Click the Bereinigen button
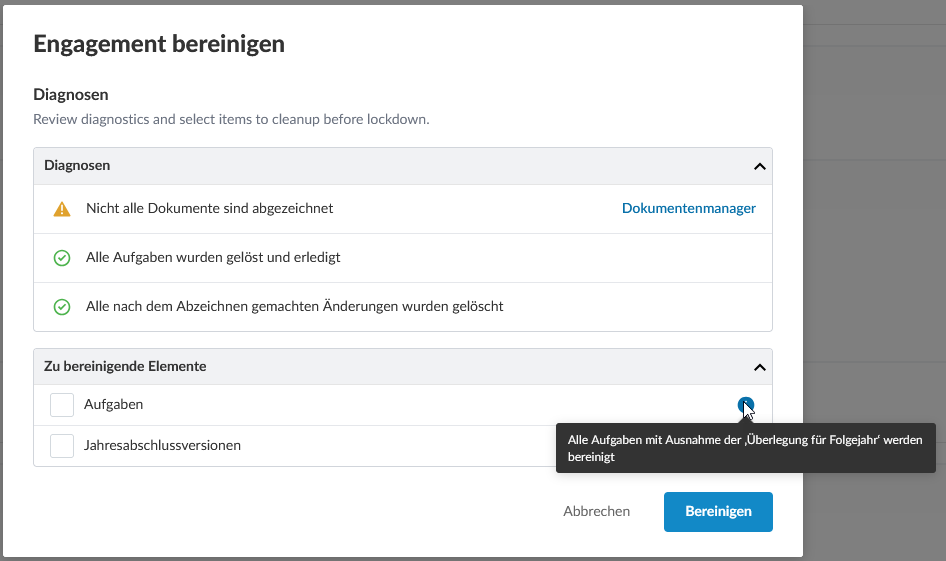Screen dimensions: 946x561 pos(718,512)
